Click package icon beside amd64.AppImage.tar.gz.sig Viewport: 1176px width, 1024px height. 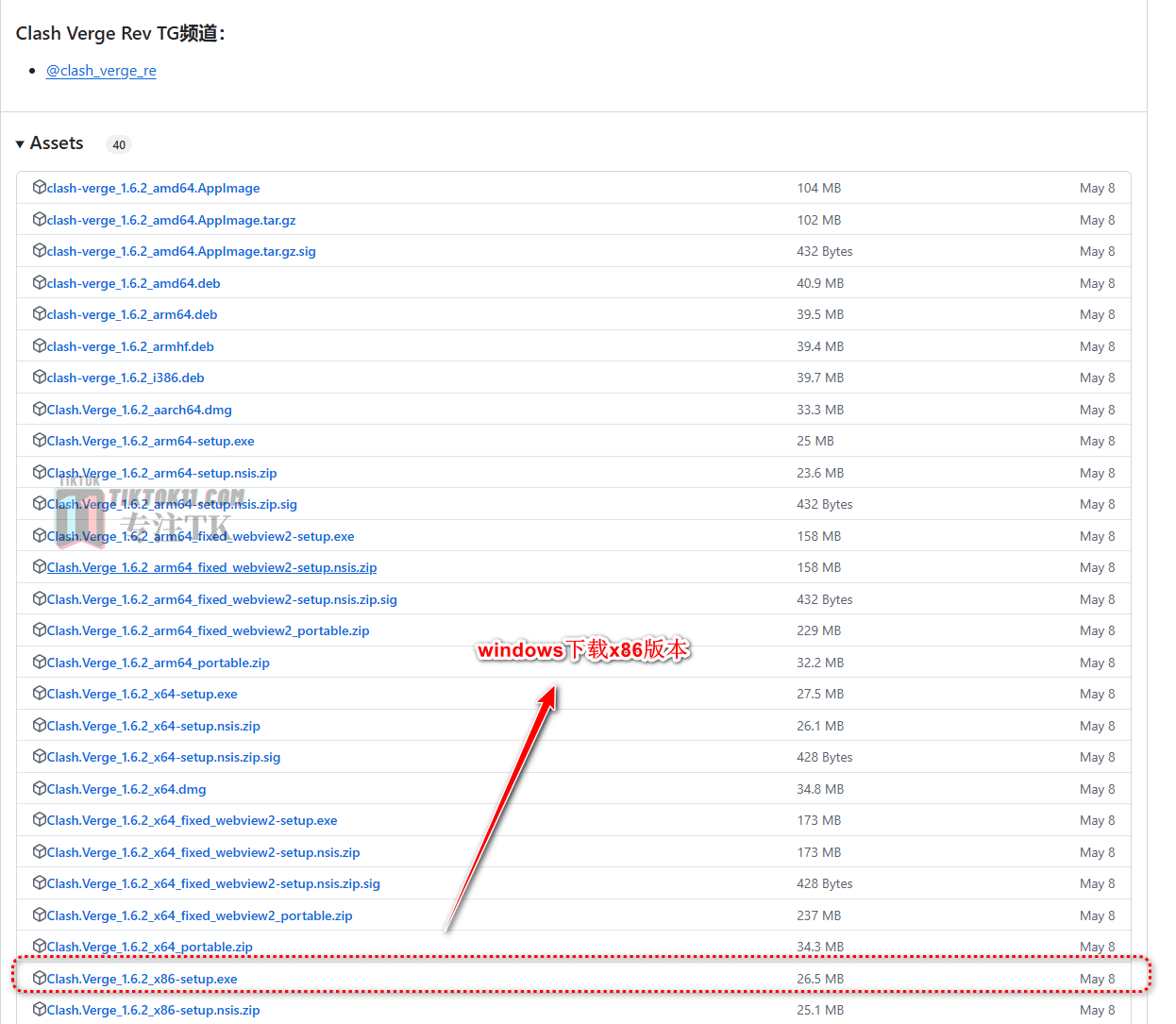point(40,250)
